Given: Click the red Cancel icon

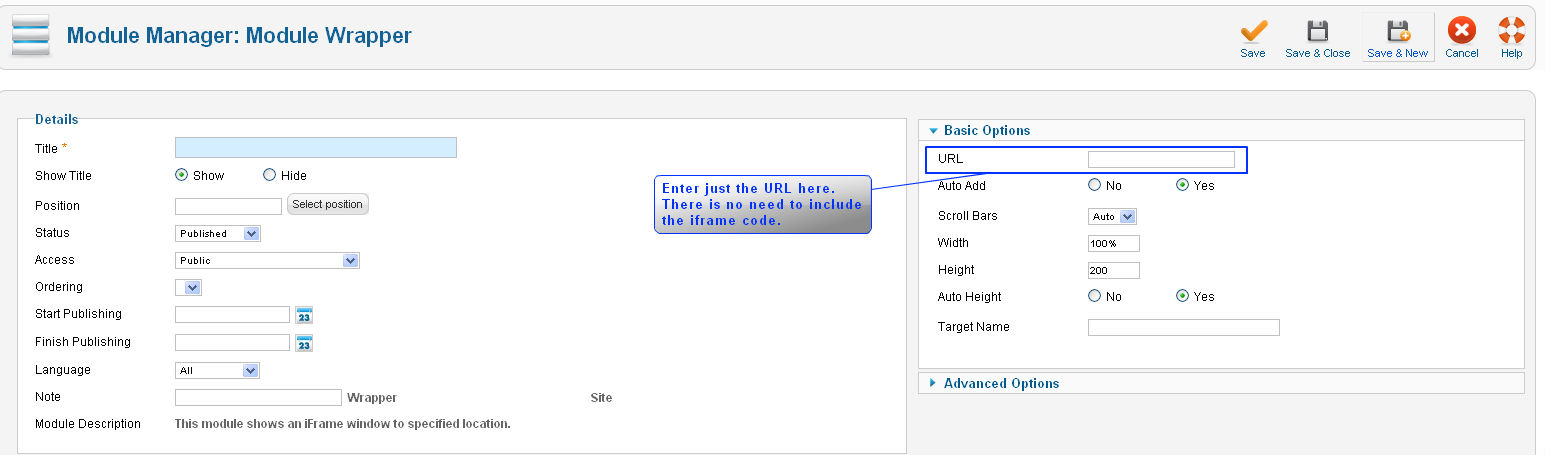Looking at the screenshot, I should point(1462,30).
